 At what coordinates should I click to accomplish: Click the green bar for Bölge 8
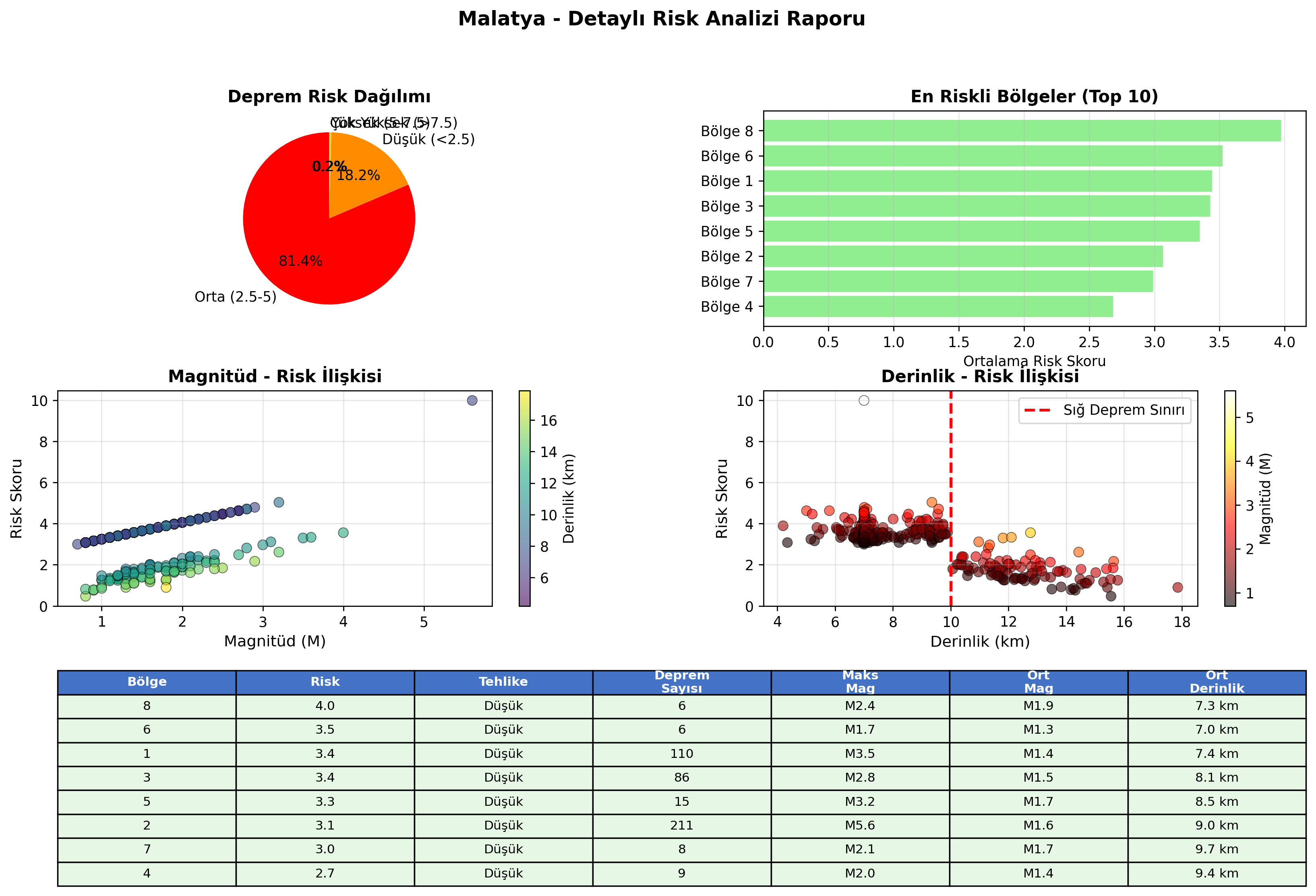point(1022,131)
